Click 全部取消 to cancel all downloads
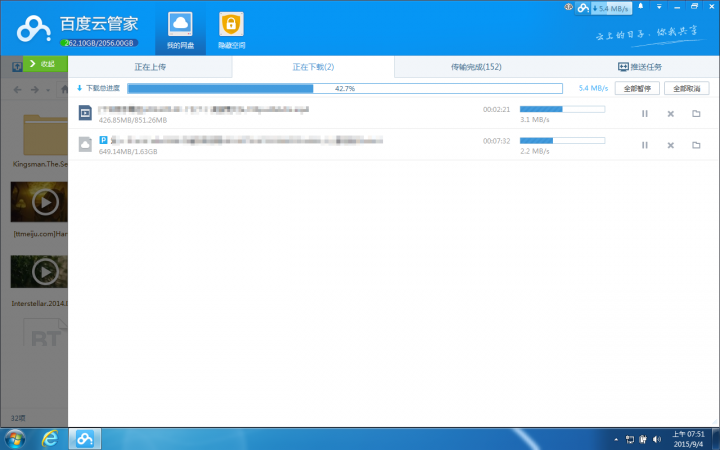The height and width of the screenshot is (450, 720). (686, 88)
